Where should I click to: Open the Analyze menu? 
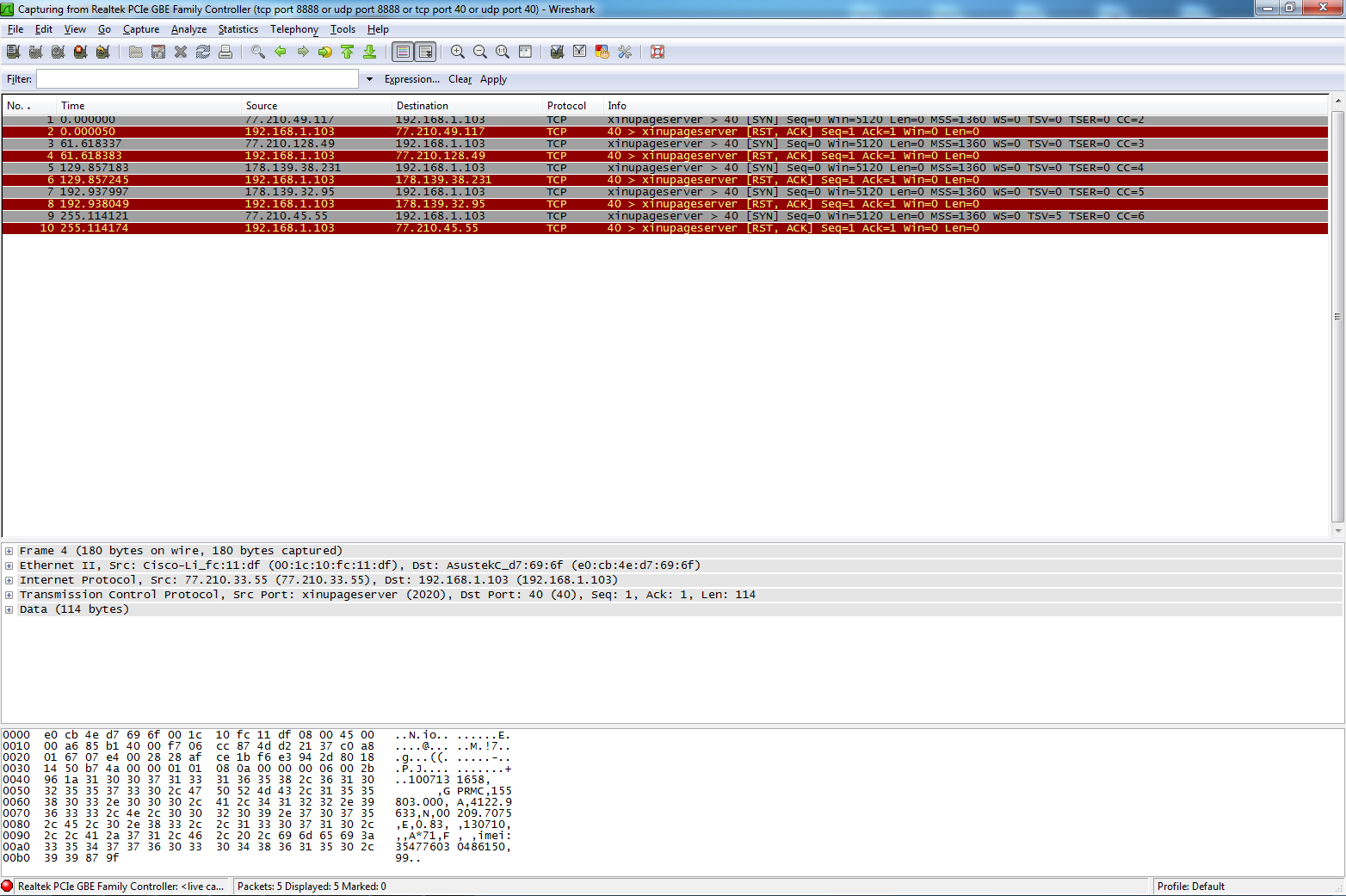coord(188,29)
